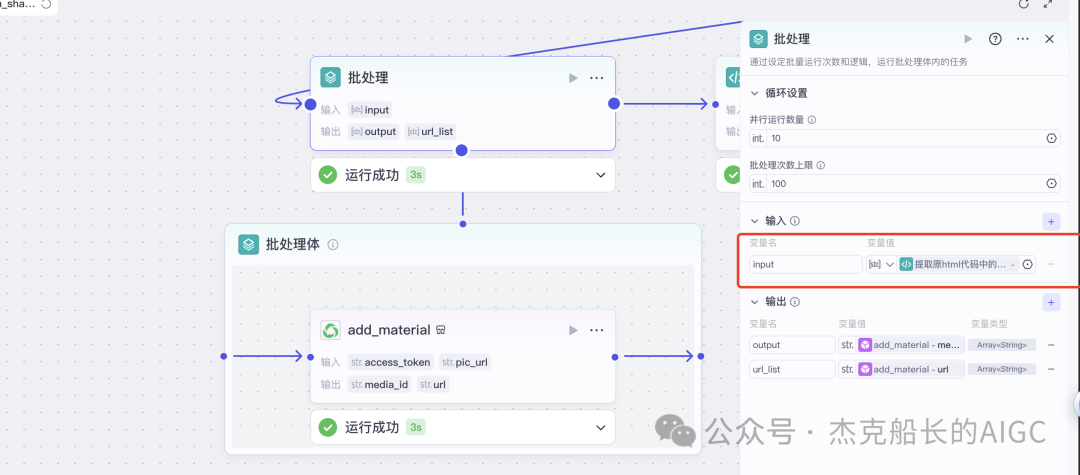The image size is (1080, 475).
Task: Click the reload icon beside the tab title
Action: point(47,4)
